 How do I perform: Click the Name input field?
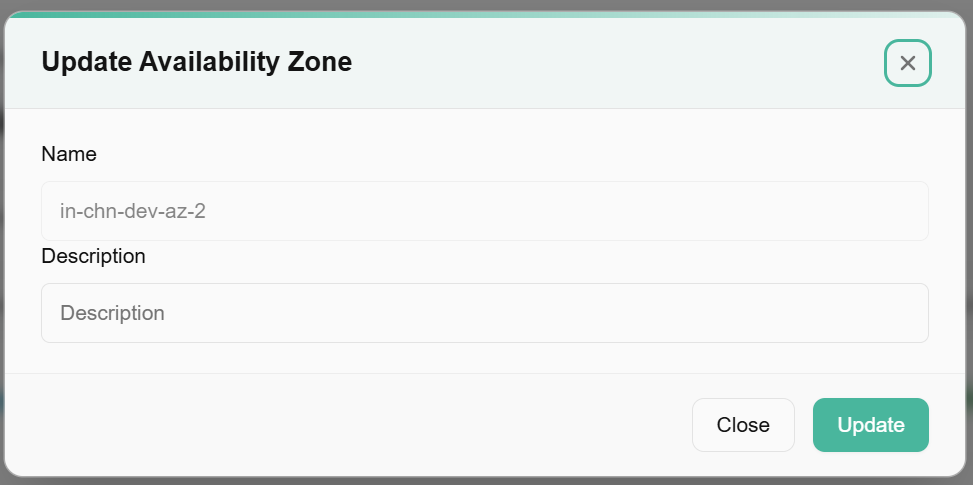pyautogui.click(x=485, y=211)
